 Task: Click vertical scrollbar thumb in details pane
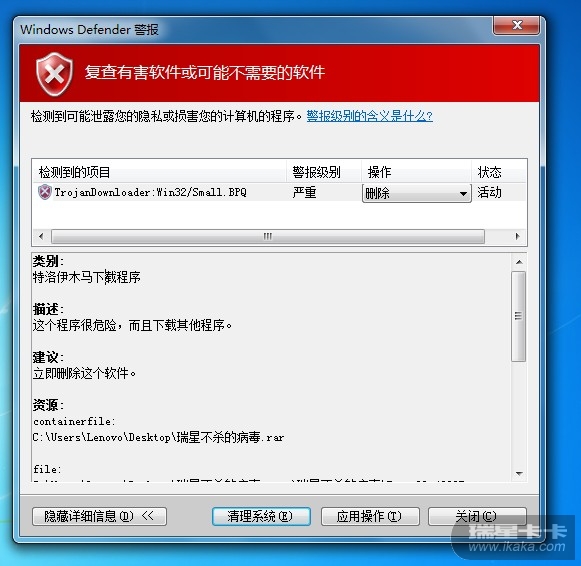(519, 316)
